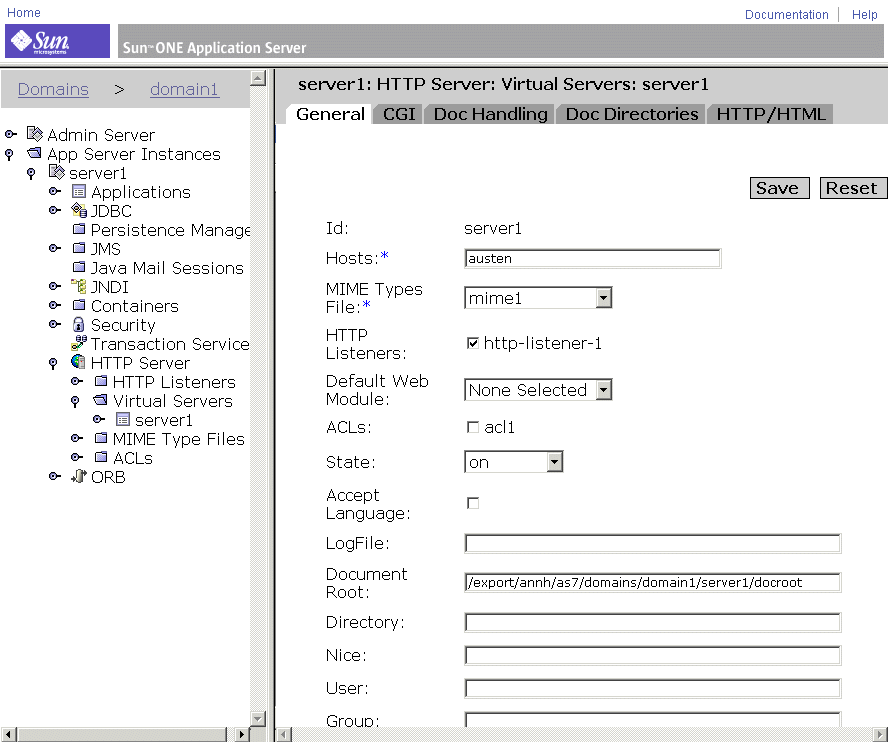This screenshot has height=742, width=888.
Task: Click the ACLs folder icon in tree
Action: pos(101,457)
